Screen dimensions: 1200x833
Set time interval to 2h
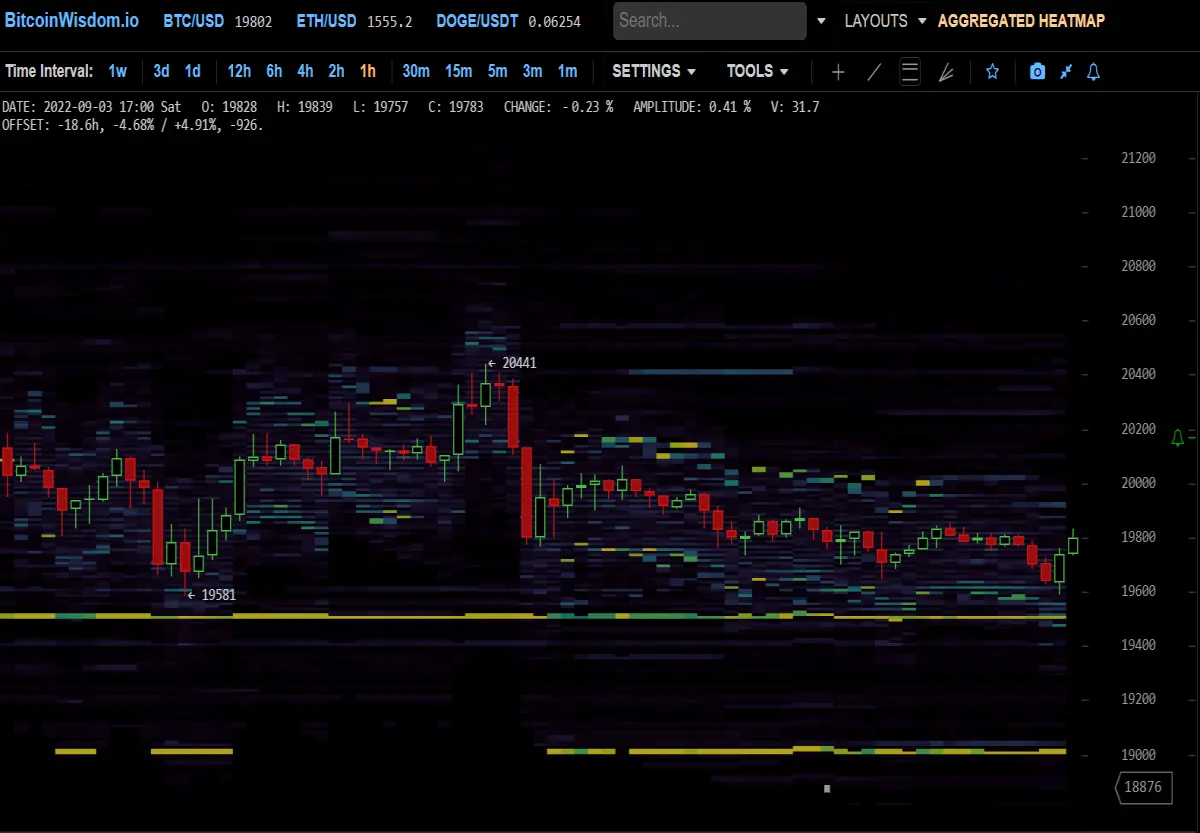pyautogui.click(x=336, y=71)
